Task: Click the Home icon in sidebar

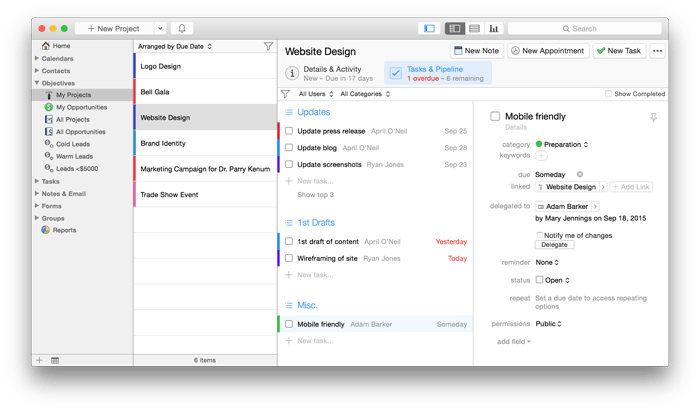Action: click(x=46, y=46)
